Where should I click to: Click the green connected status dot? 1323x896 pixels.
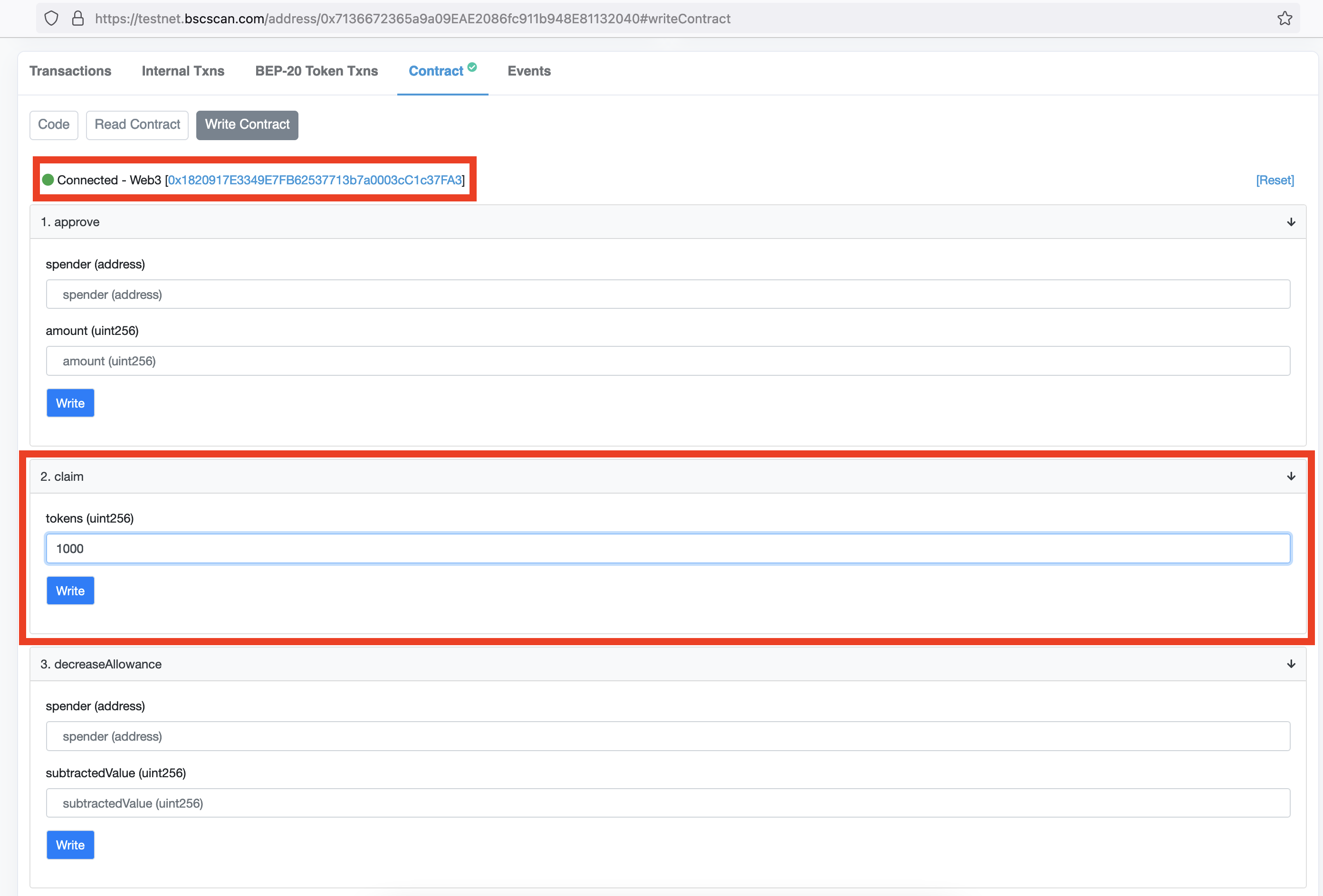(x=48, y=180)
